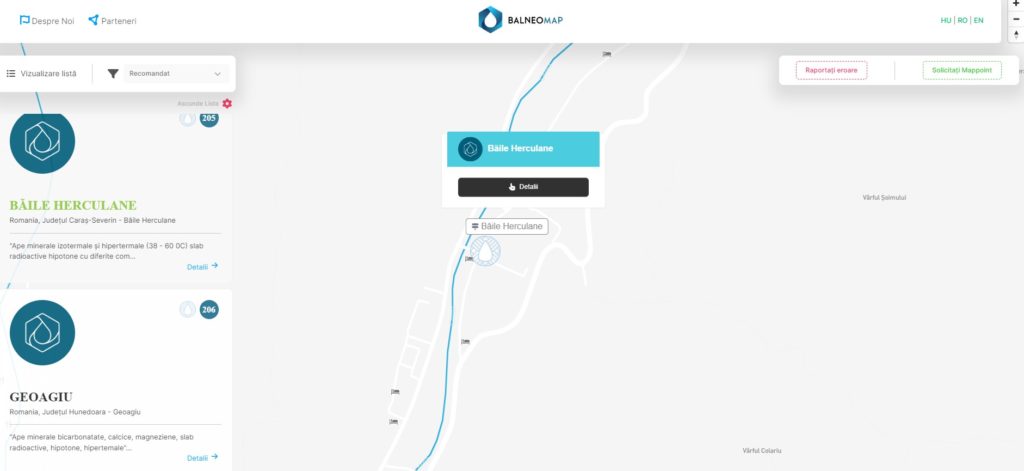Click the Parteneri paper-plane icon
The image size is (1024, 471).
click(93, 20)
